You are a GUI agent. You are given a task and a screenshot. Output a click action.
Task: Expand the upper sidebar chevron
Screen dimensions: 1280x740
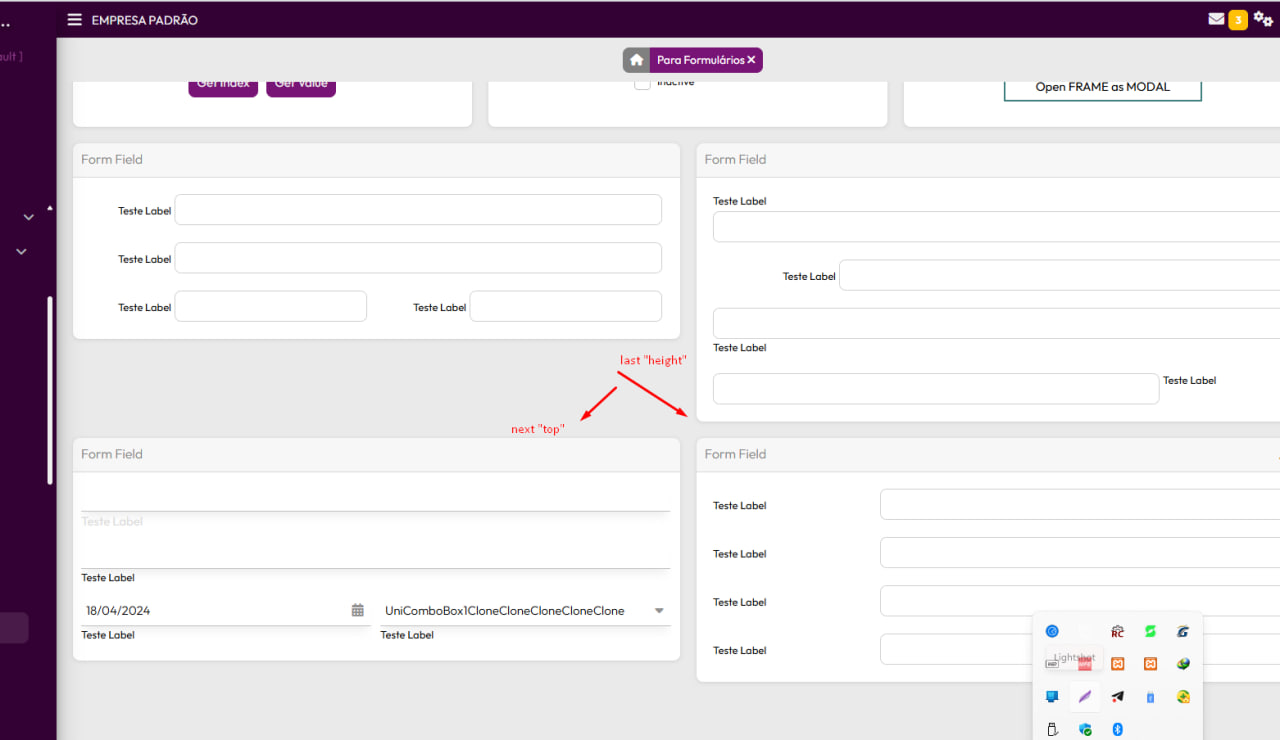coord(28,217)
